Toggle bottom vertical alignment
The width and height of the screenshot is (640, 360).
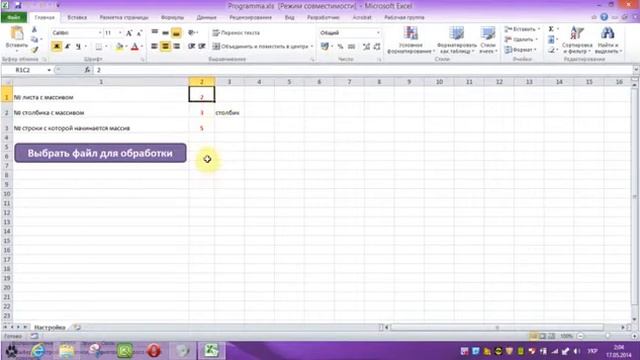pyautogui.click(x=176, y=33)
